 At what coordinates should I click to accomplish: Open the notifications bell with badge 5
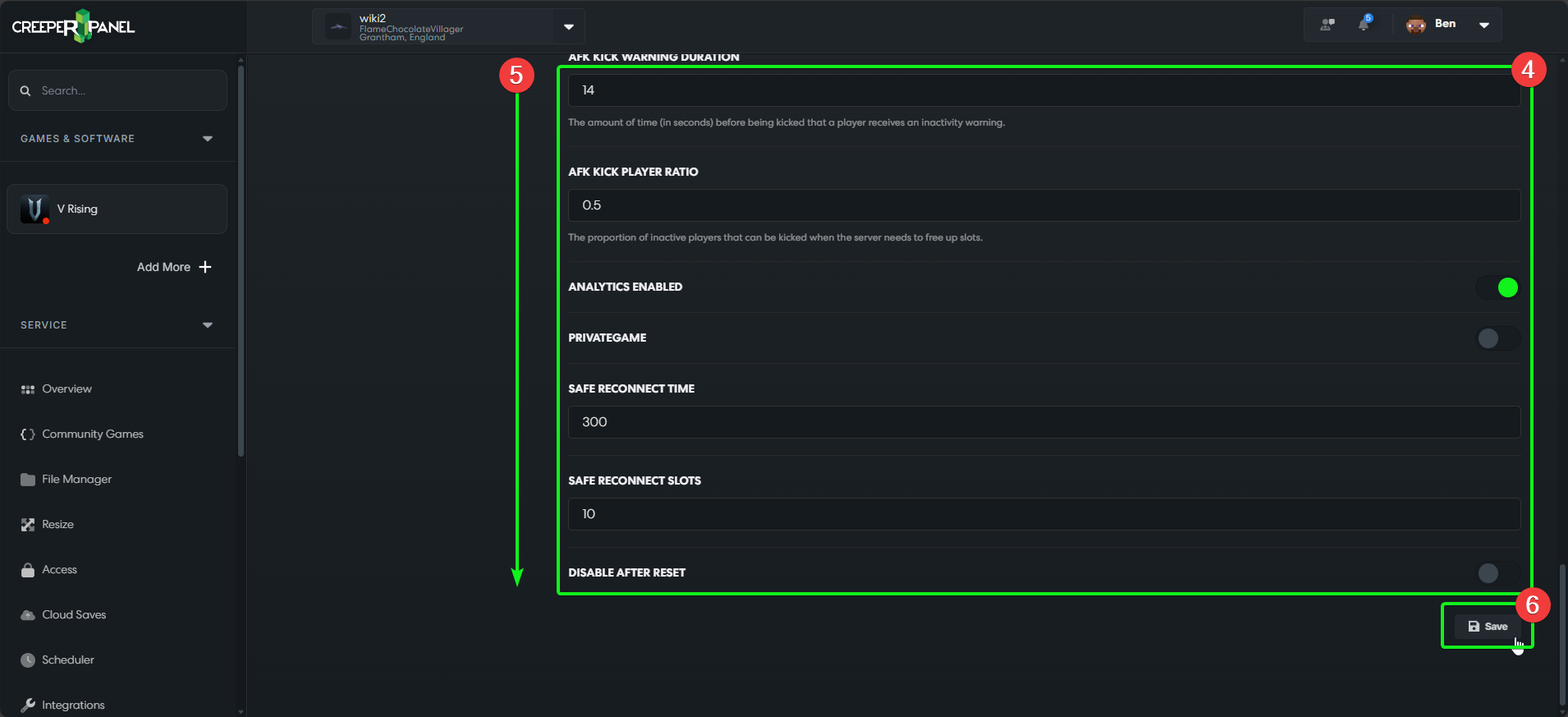tap(1364, 24)
